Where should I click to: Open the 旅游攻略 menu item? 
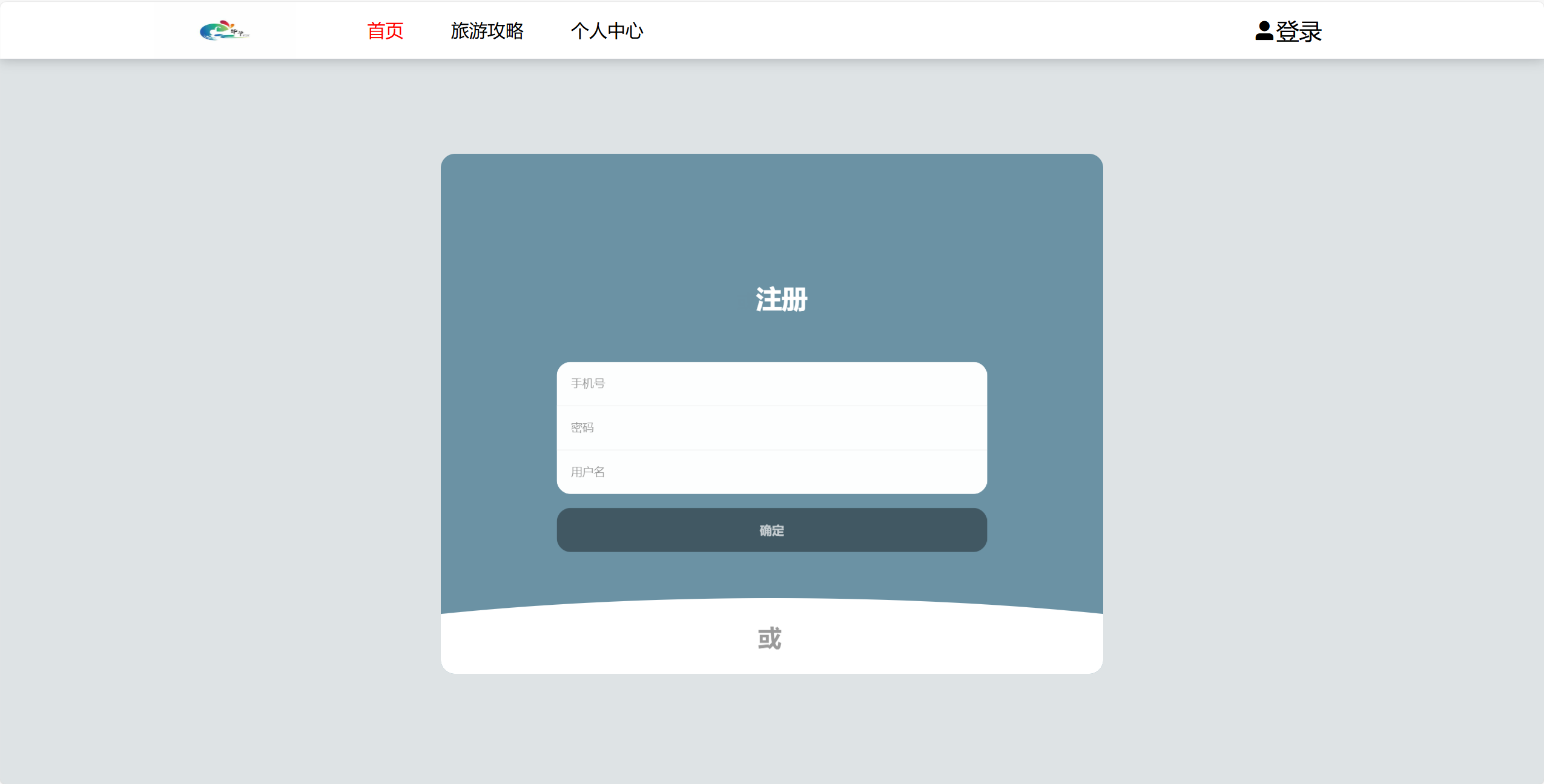(x=487, y=31)
